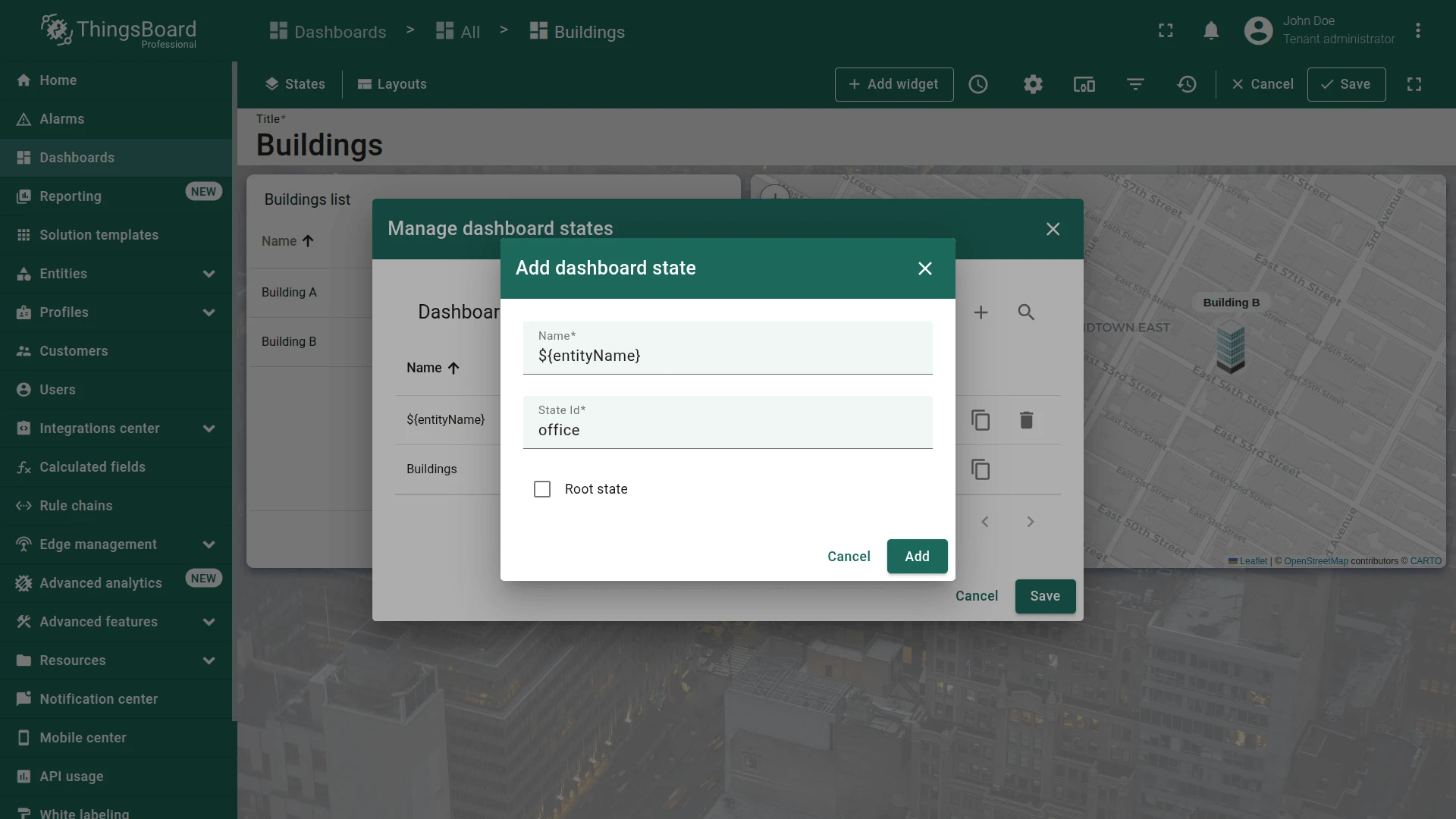1456x819 pixels.
Task: Click the plus icon to add state
Action: click(x=981, y=312)
